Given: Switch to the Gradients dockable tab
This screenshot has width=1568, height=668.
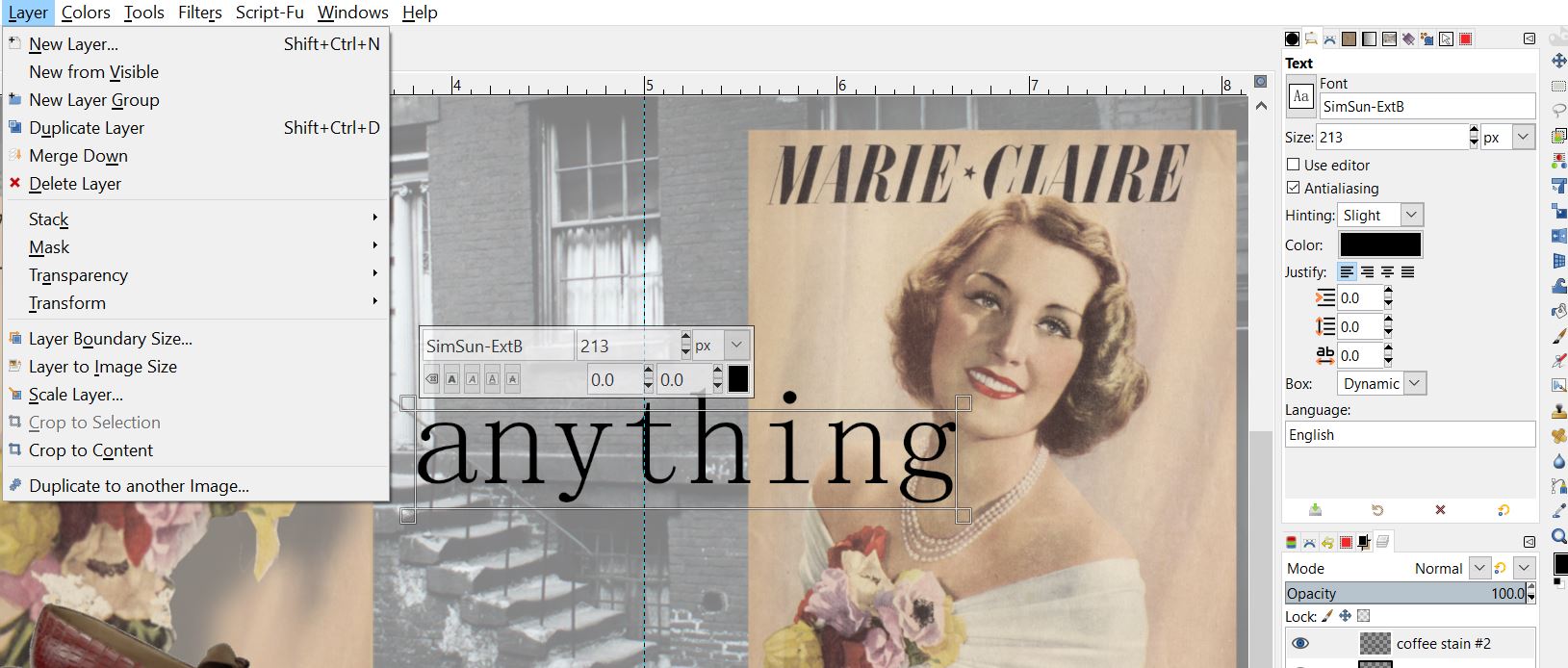Looking at the screenshot, I should pyautogui.click(x=1368, y=39).
